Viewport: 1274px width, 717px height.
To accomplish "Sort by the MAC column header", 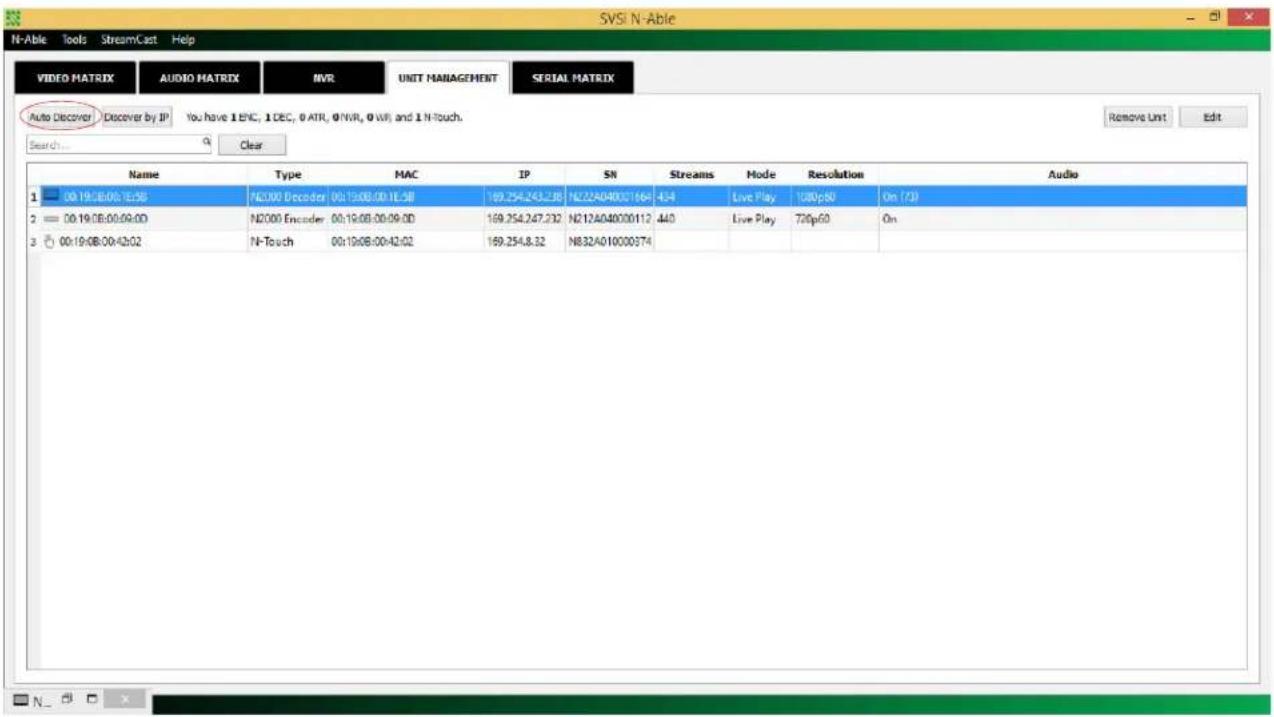I will [405, 174].
